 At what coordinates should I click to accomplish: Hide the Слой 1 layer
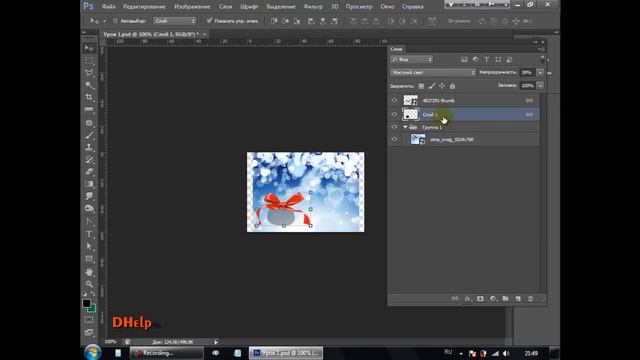[x=394, y=115]
